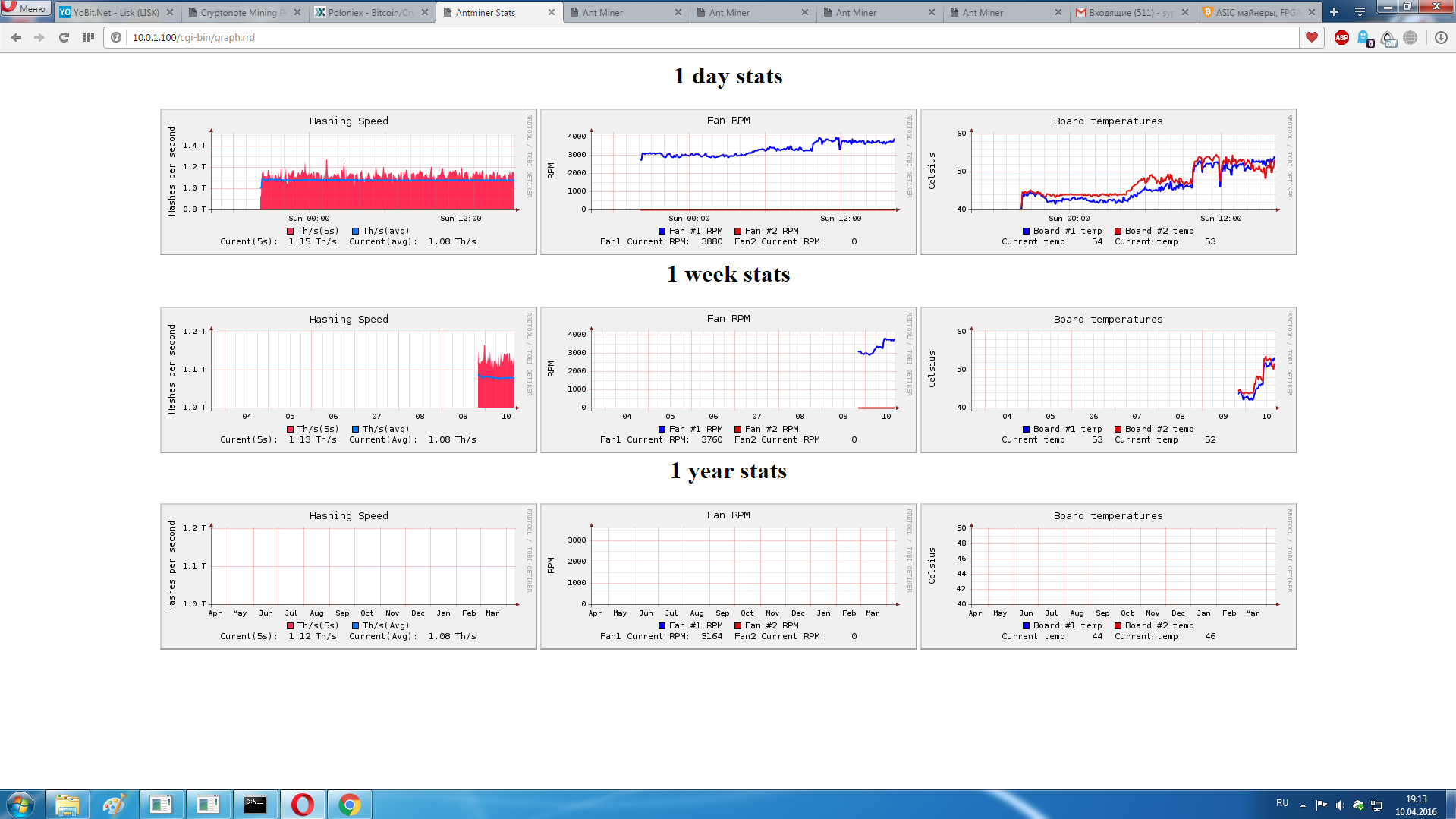This screenshot has width=1456, height=819.
Task: Show hidden system tray icons
Action: 1303,805
